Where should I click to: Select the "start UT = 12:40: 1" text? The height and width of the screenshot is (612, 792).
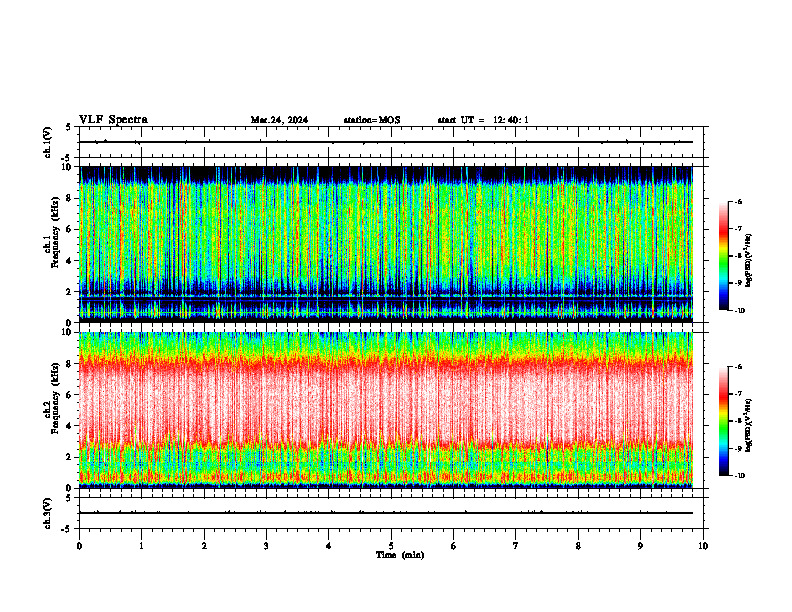tap(483, 120)
